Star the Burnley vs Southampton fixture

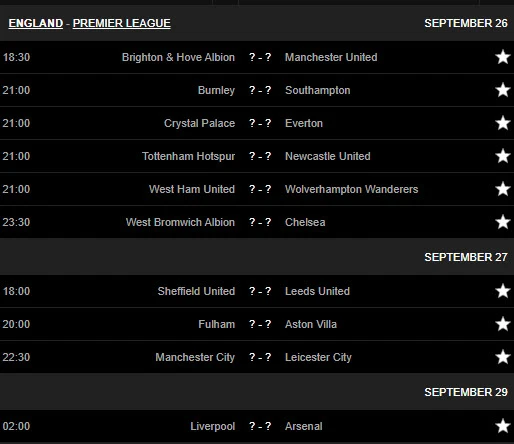[x=503, y=90]
